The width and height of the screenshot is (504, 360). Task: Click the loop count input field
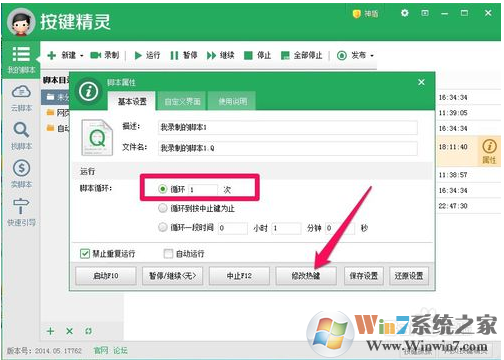[203, 190]
